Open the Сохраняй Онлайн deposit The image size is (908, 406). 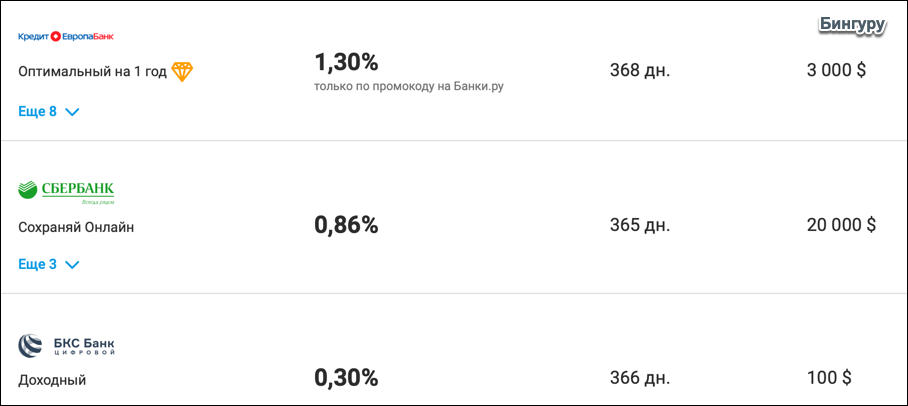(76, 227)
